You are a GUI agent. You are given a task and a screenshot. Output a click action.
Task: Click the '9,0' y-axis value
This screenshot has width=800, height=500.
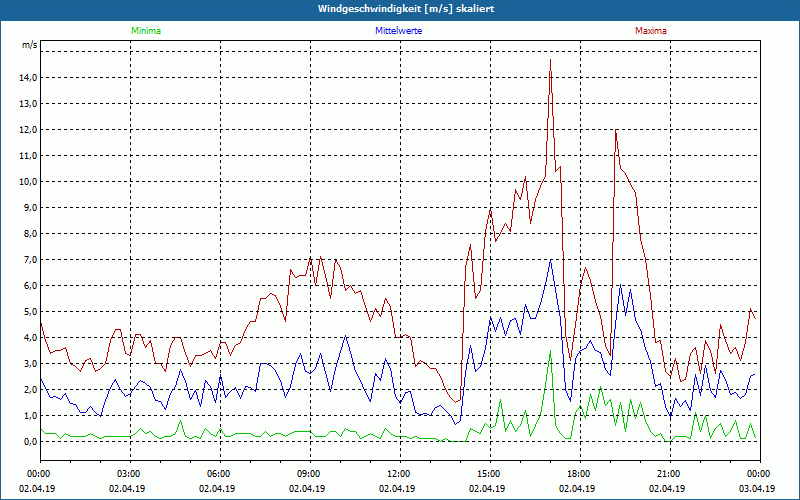pyautogui.click(x=30, y=208)
